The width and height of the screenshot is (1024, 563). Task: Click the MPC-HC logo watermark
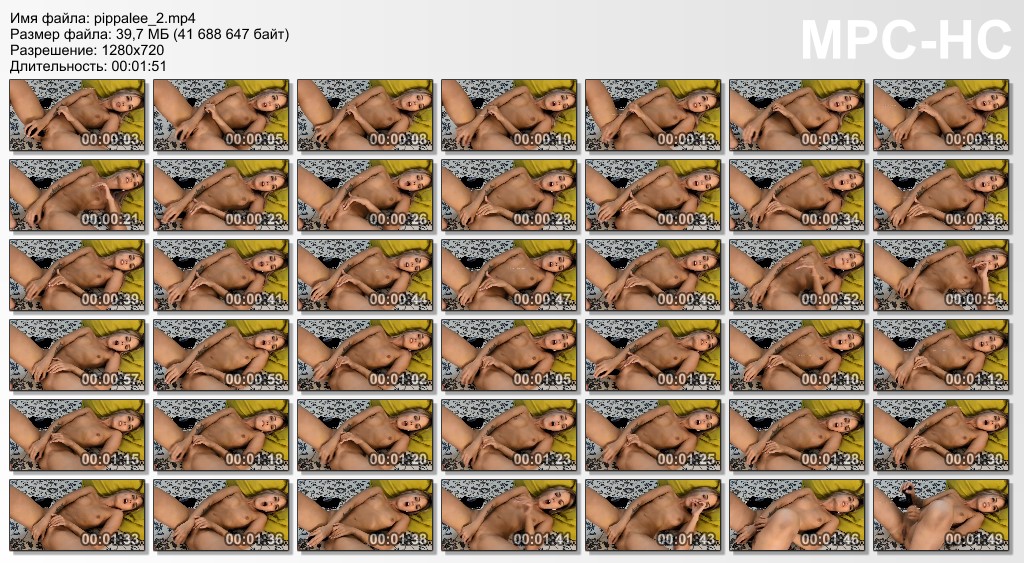(906, 40)
